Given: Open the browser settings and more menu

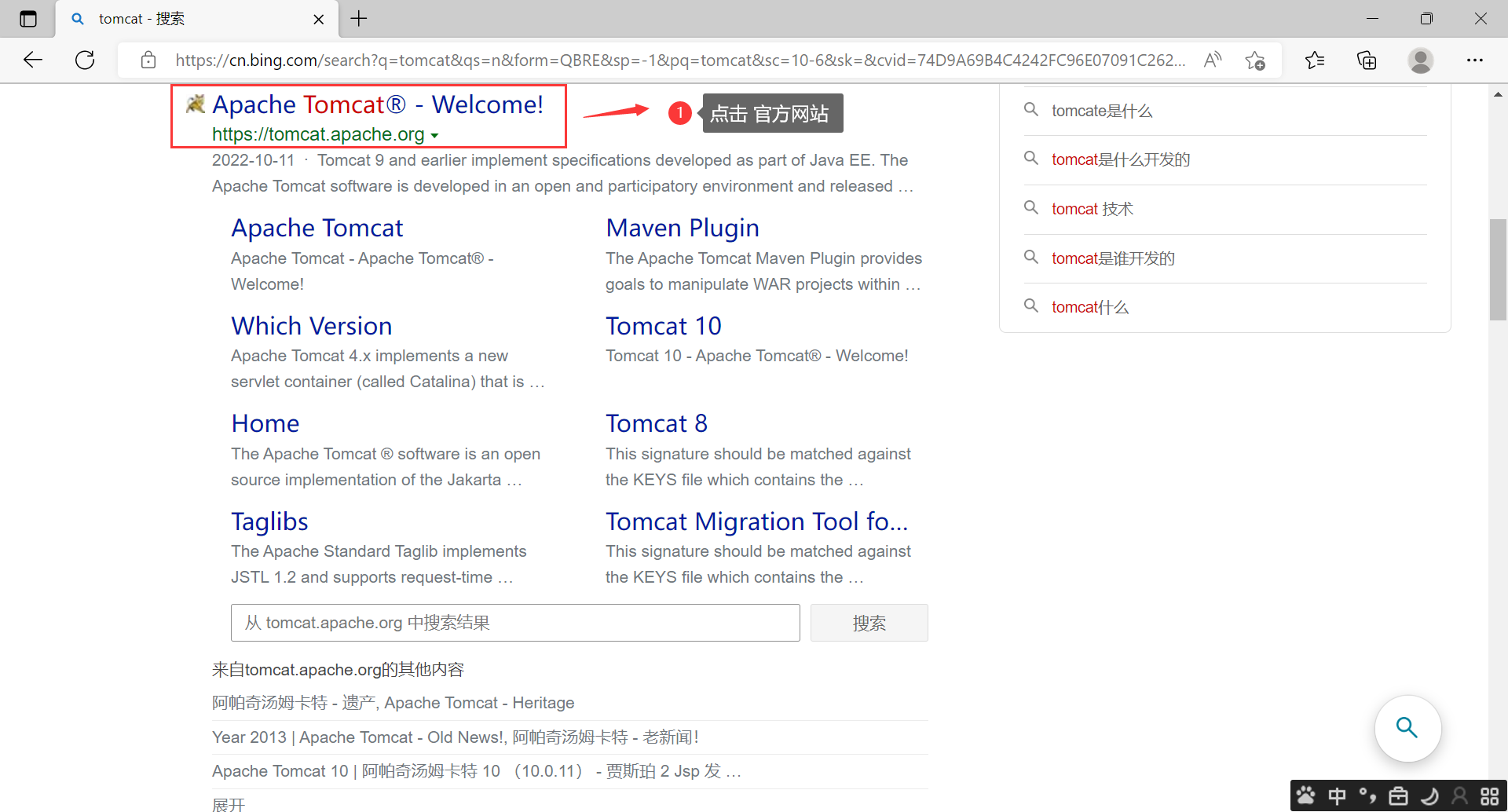Looking at the screenshot, I should click(1475, 60).
